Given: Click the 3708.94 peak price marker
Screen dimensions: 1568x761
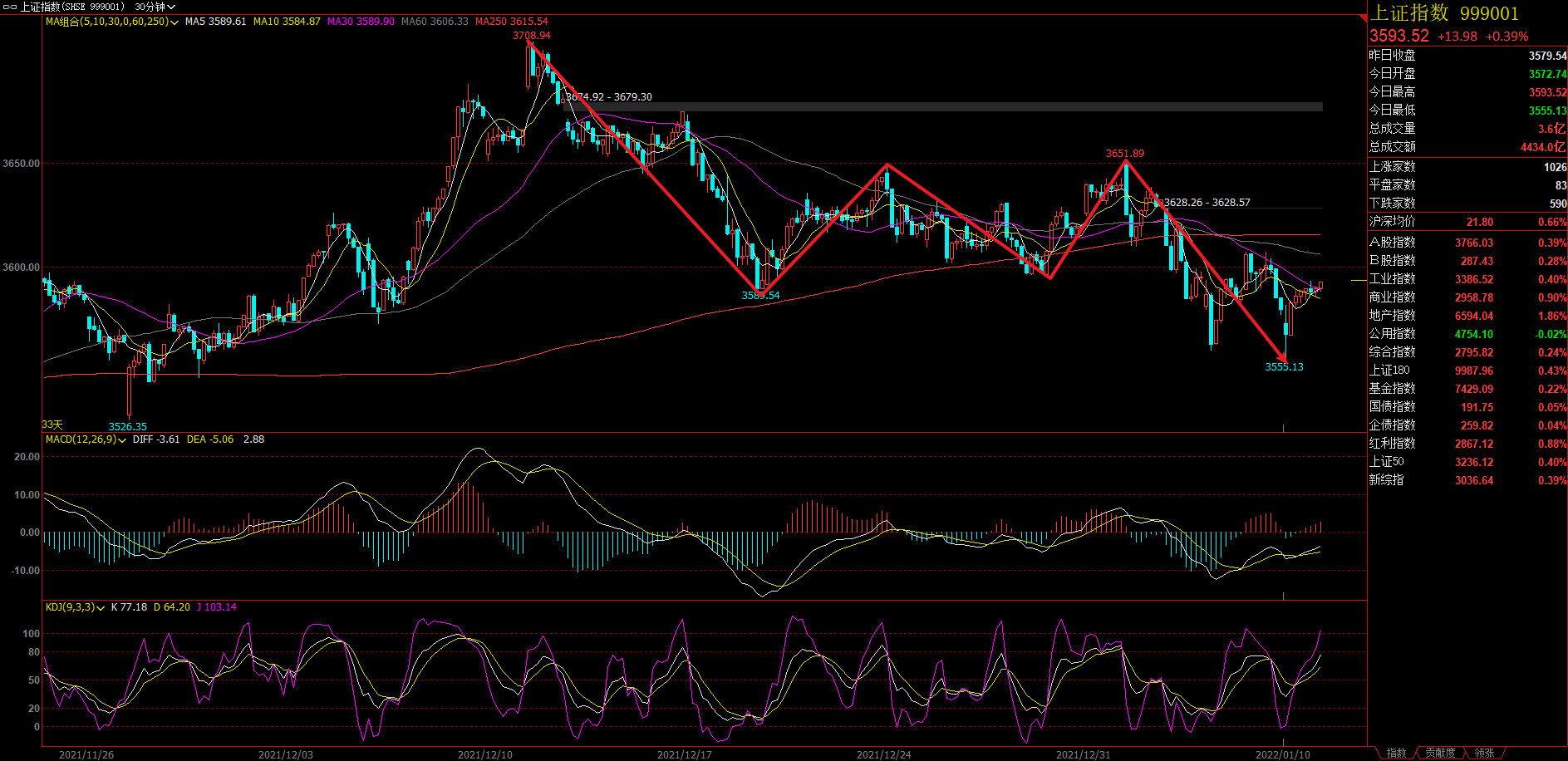Looking at the screenshot, I should point(531,36).
